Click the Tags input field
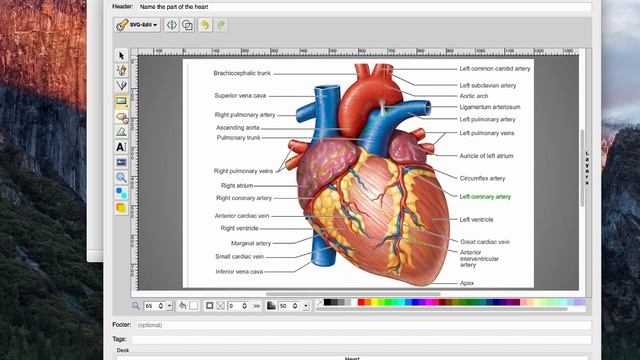This screenshot has height=360, width=640. pos(362,340)
